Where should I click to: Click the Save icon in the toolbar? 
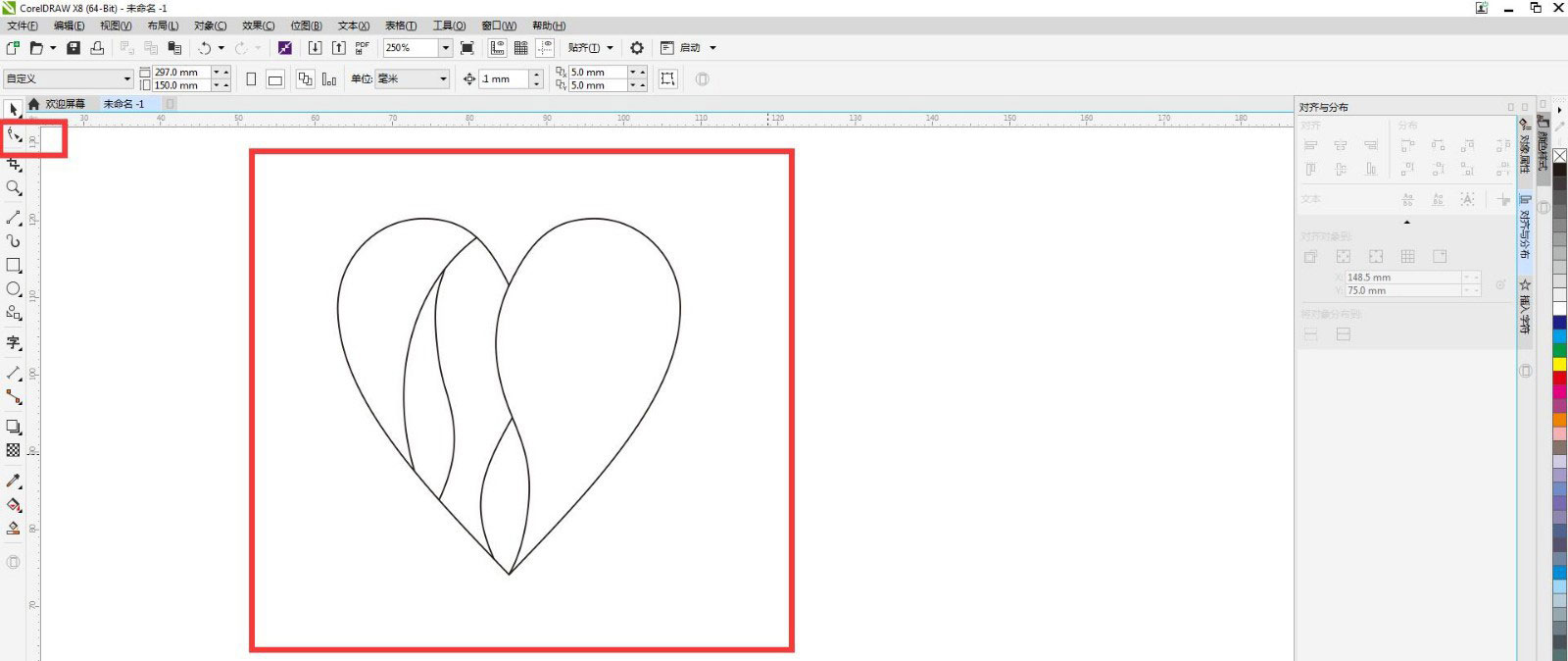coord(73,48)
